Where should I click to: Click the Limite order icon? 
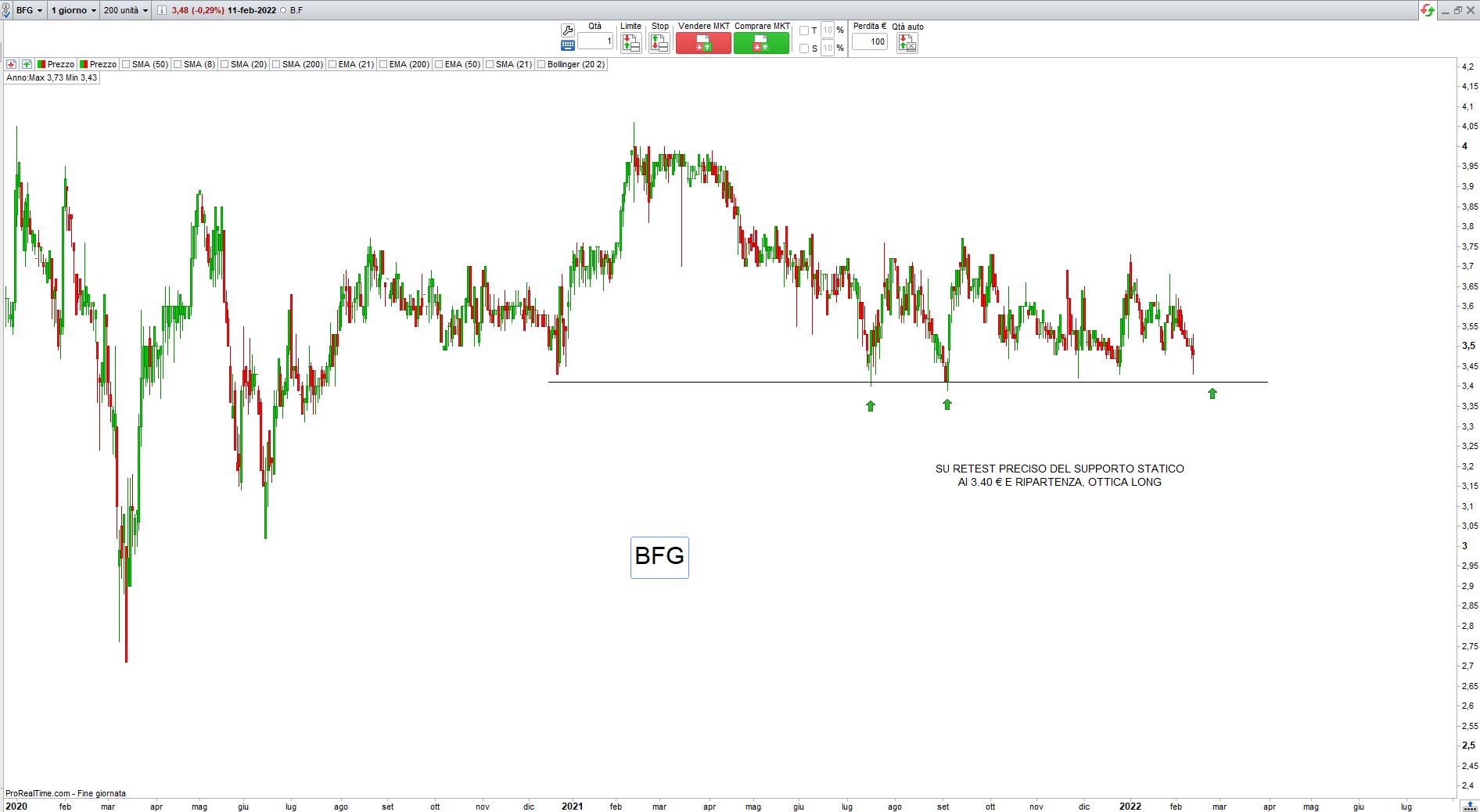click(630, 43)
